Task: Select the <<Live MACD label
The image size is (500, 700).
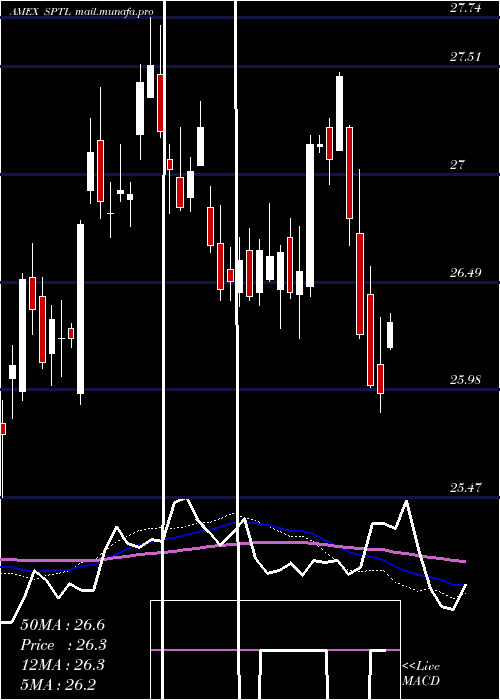Action: point(421,674)
